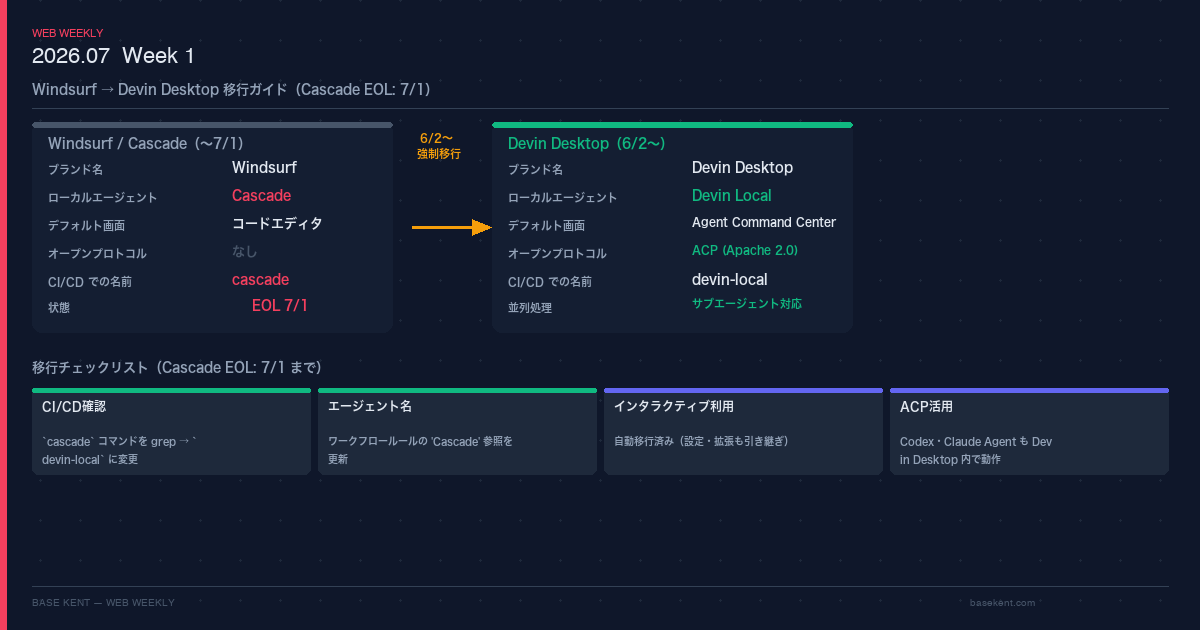Screen dimensions: 1200x630
Task: Click the 'ワークフロールールの 'Cascade' 参照を更新' description
Action: point(420,450)
